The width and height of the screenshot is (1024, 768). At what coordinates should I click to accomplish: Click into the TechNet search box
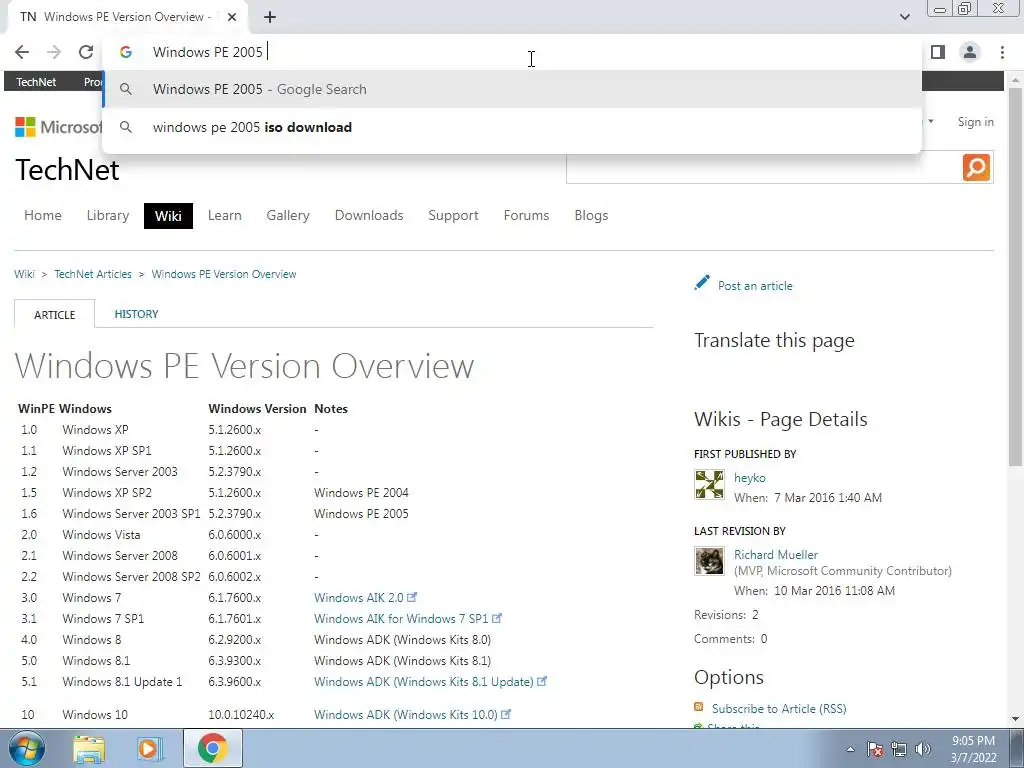tap(764, 168)
